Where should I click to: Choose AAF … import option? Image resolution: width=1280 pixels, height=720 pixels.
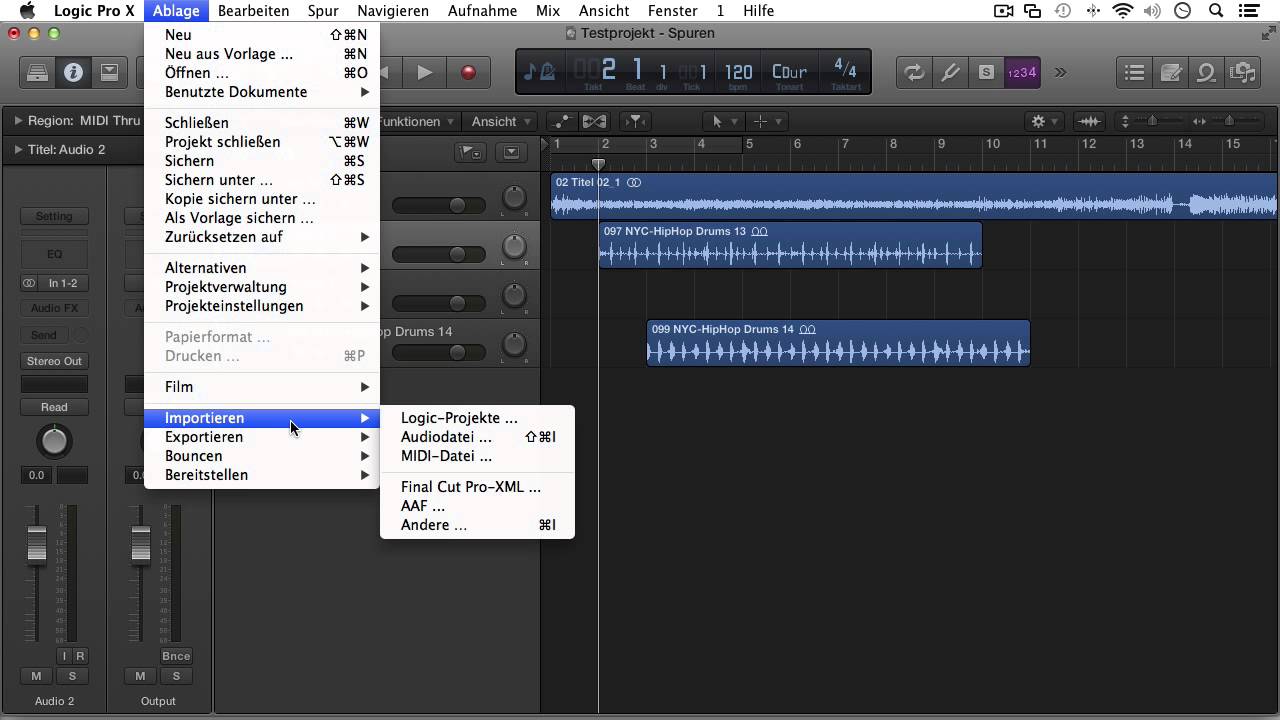478,506
